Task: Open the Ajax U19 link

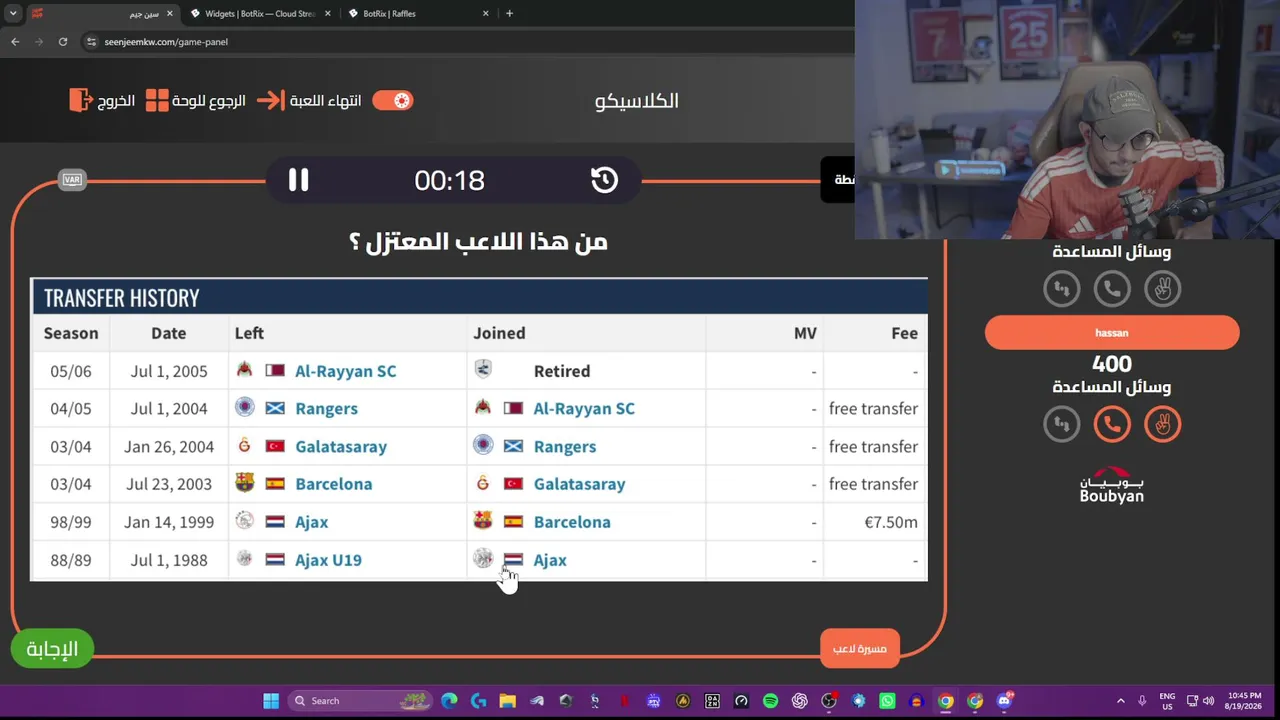Action: click(328, 560)
